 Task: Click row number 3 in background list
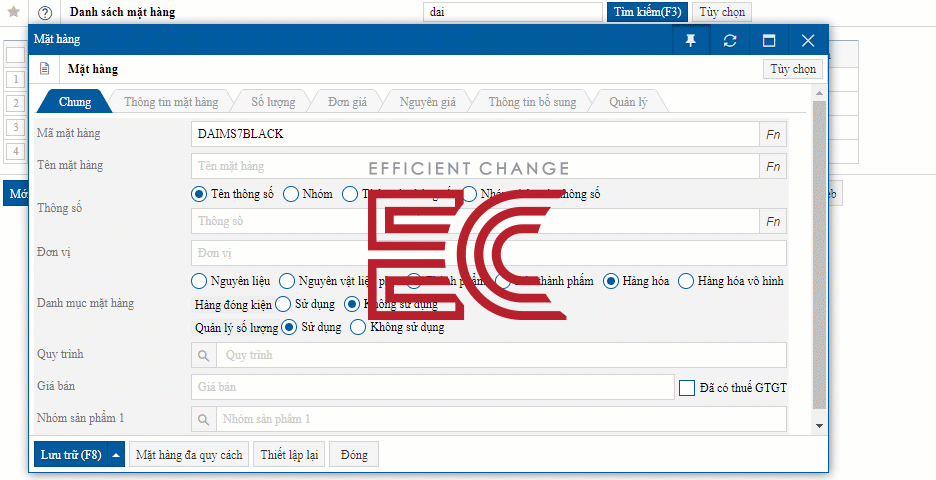(16, 127)
